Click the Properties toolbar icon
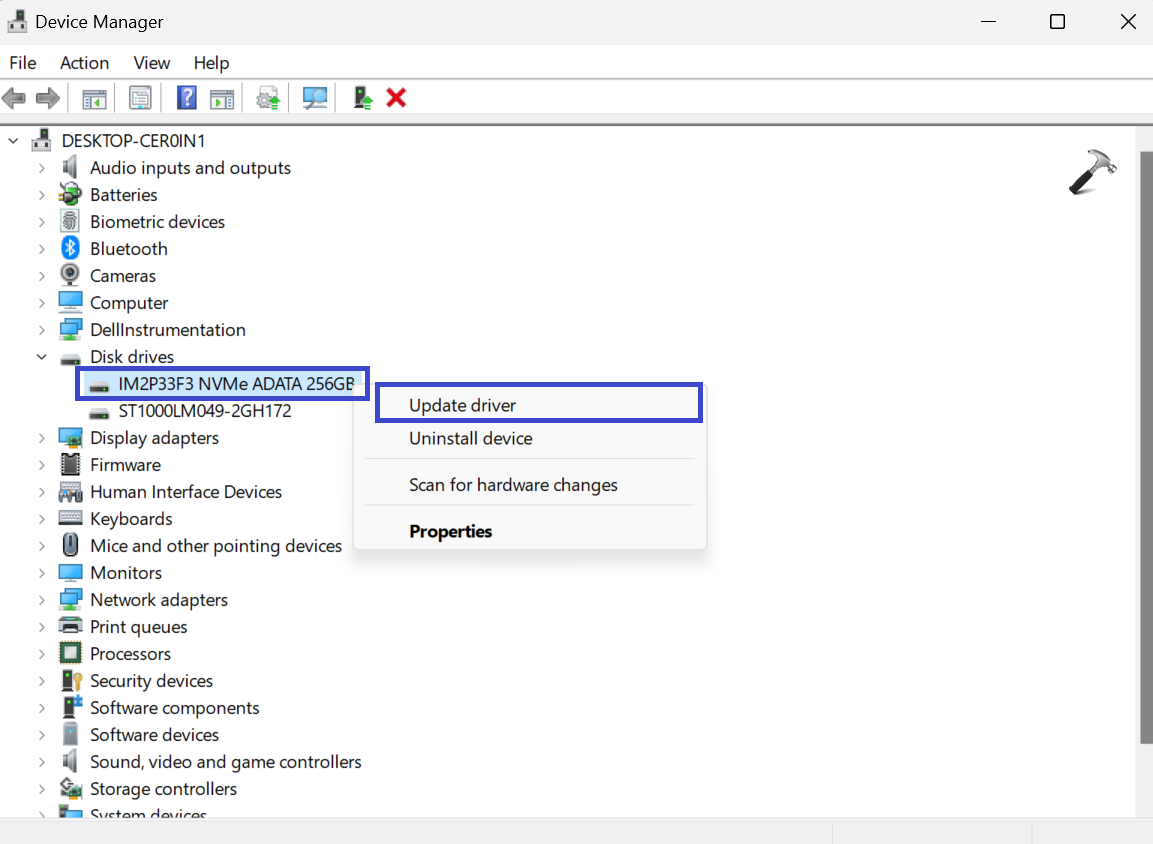1153x844 pixels. [x=141, y=98]
